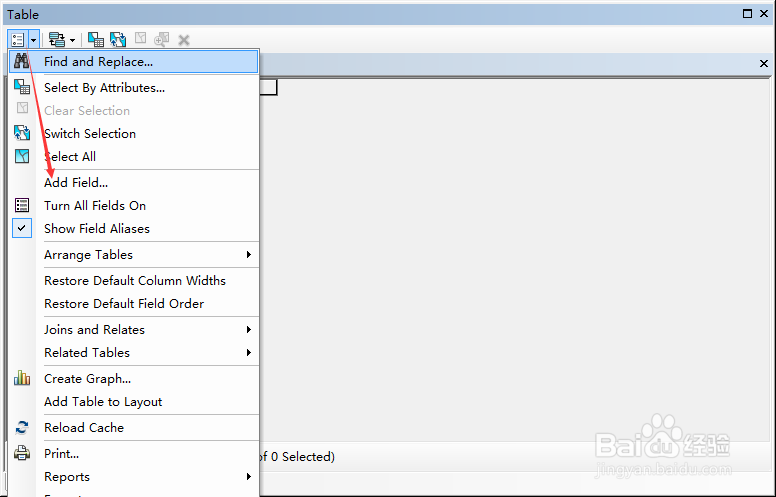Click the bar chart Create Graph icon
The image size is (776, 497).
coord(22,378)
